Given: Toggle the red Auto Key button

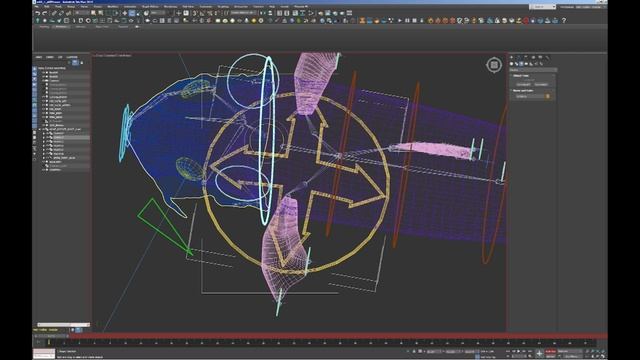Looking at the screenshot, I should point(551,351).
